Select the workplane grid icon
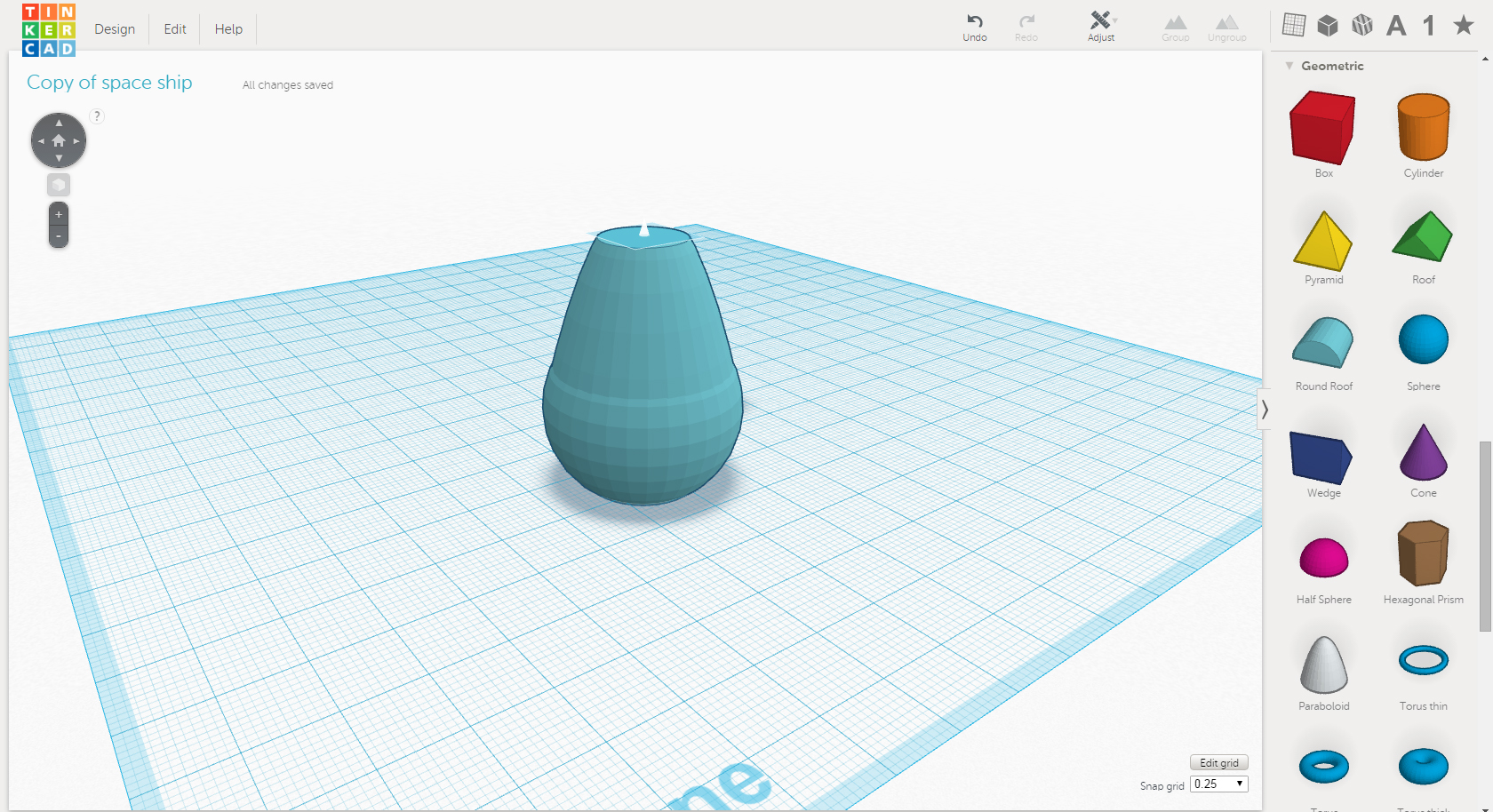This screenshot has width=1493, height=812. coord(1294,25)
